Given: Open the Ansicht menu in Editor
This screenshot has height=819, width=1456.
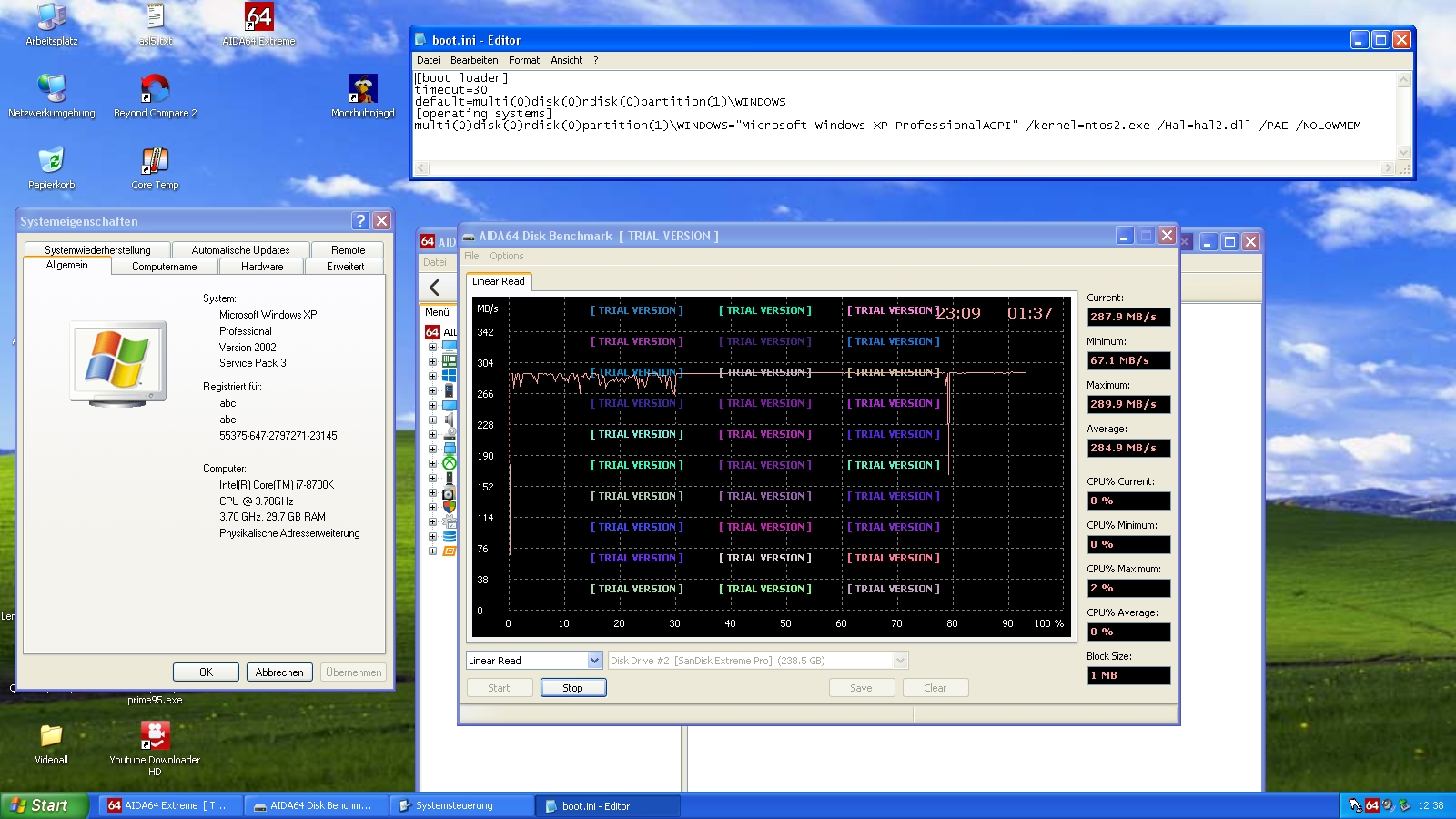Looking at the screenshot, I should click(566, 60).
